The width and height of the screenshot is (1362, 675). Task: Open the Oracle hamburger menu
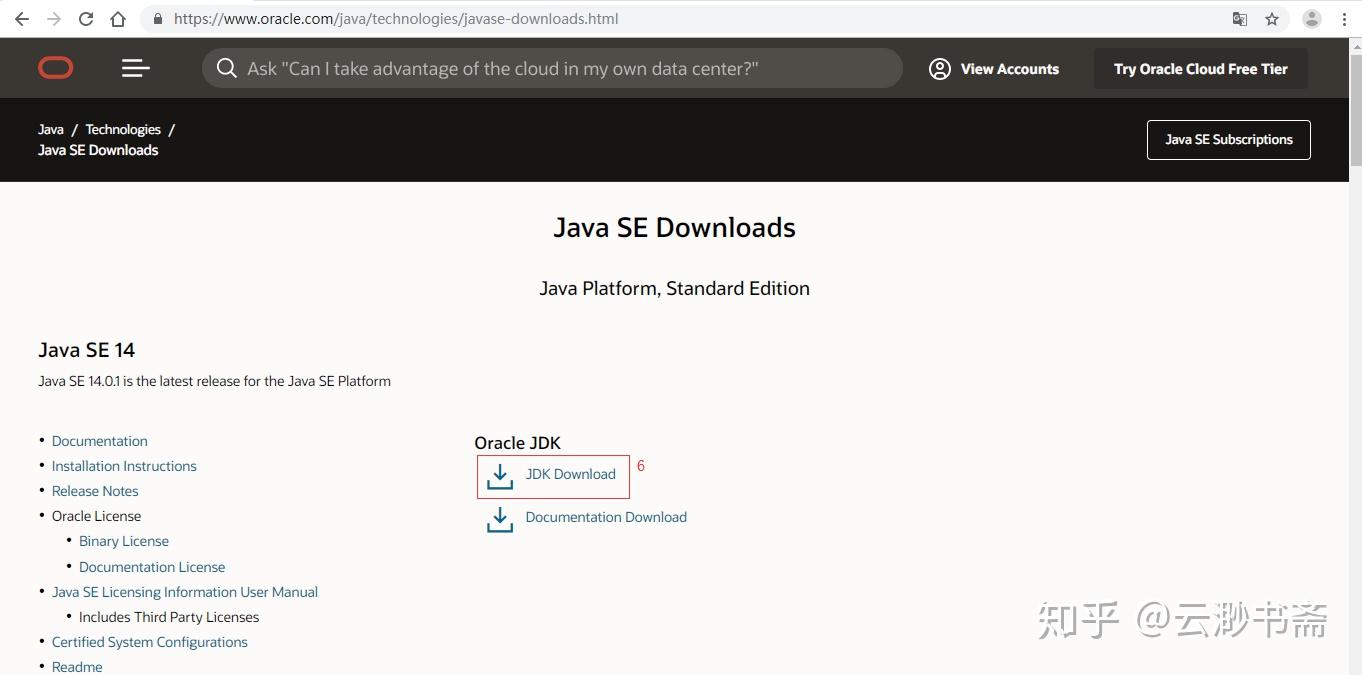click(135, 68)
